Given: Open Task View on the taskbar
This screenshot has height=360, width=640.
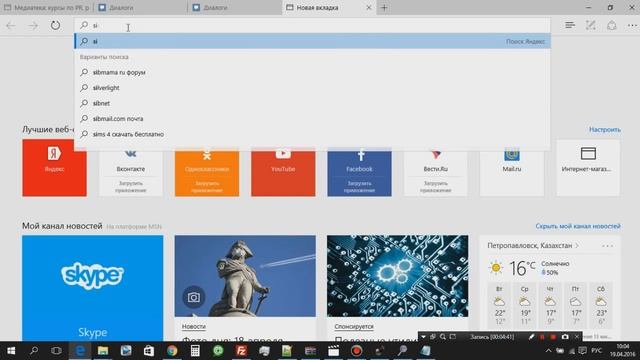Looking at the screenshot, I should [x=57, y=351].
